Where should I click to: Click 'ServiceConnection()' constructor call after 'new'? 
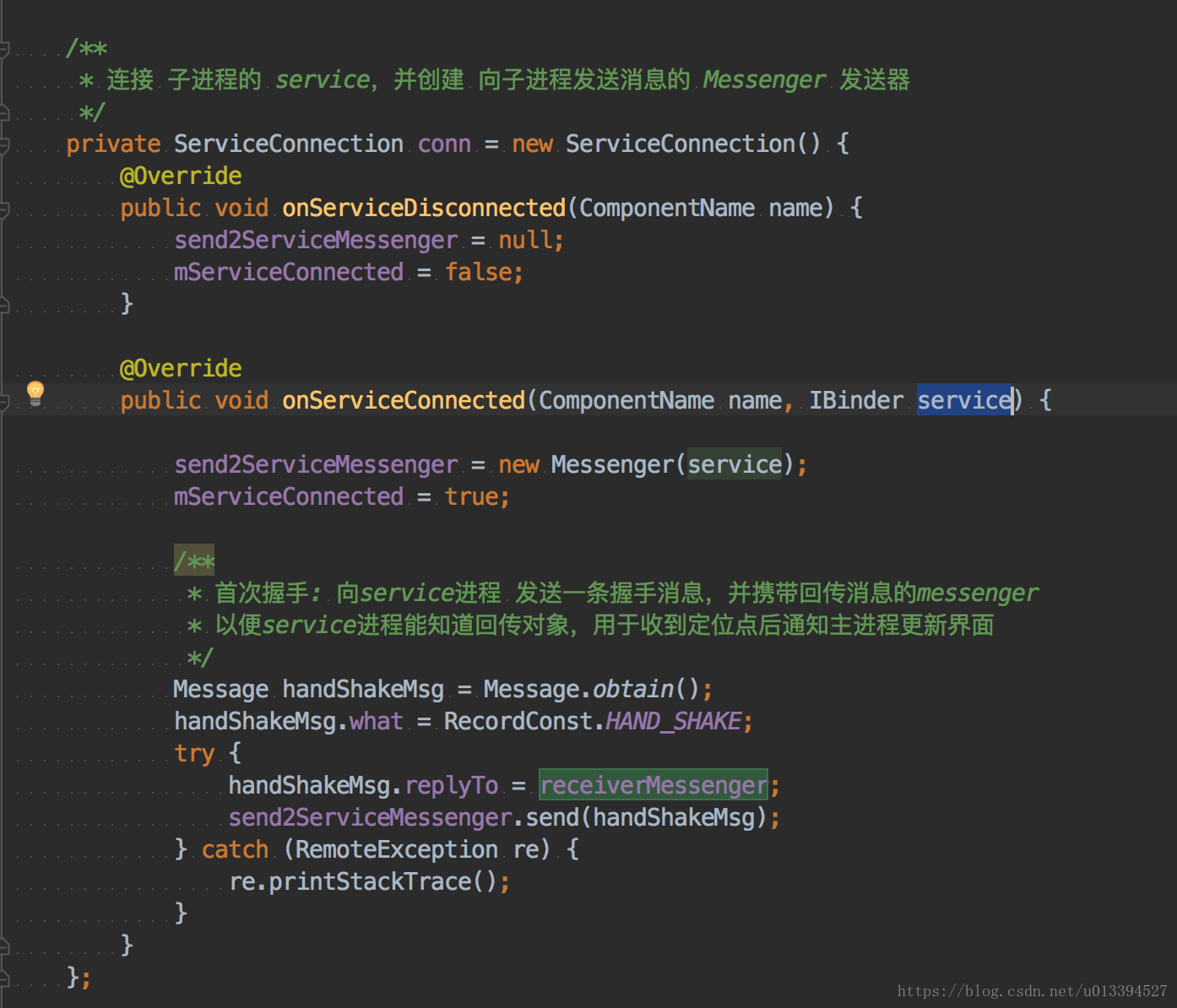[x=693, y=144]
